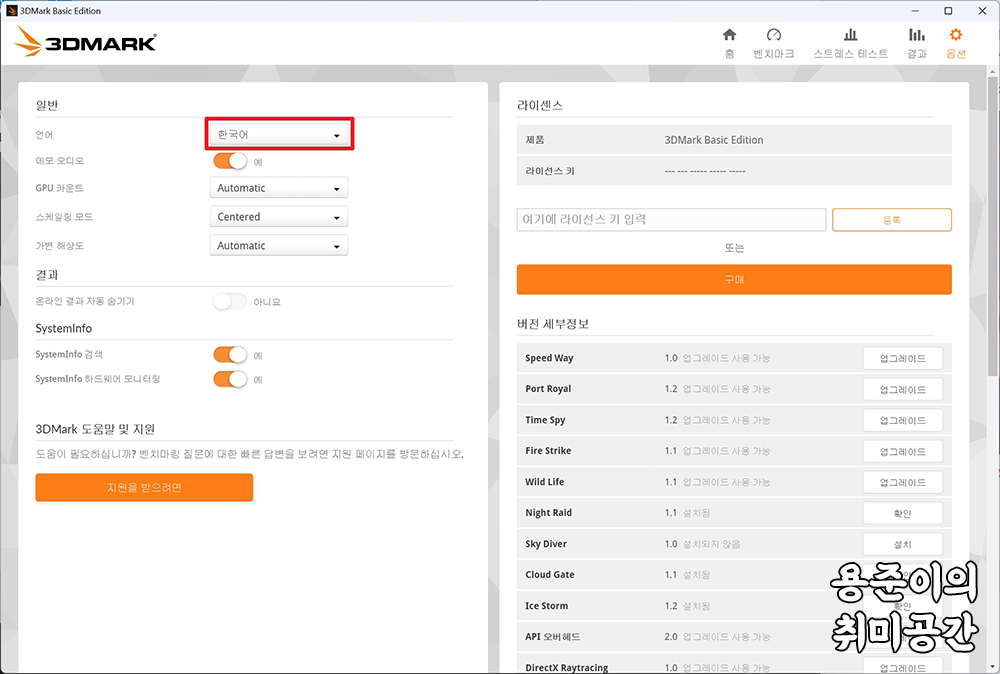Click product value 3DMark Basic Edition
This screenshot has height=674, width=1000.
point(714,140)
